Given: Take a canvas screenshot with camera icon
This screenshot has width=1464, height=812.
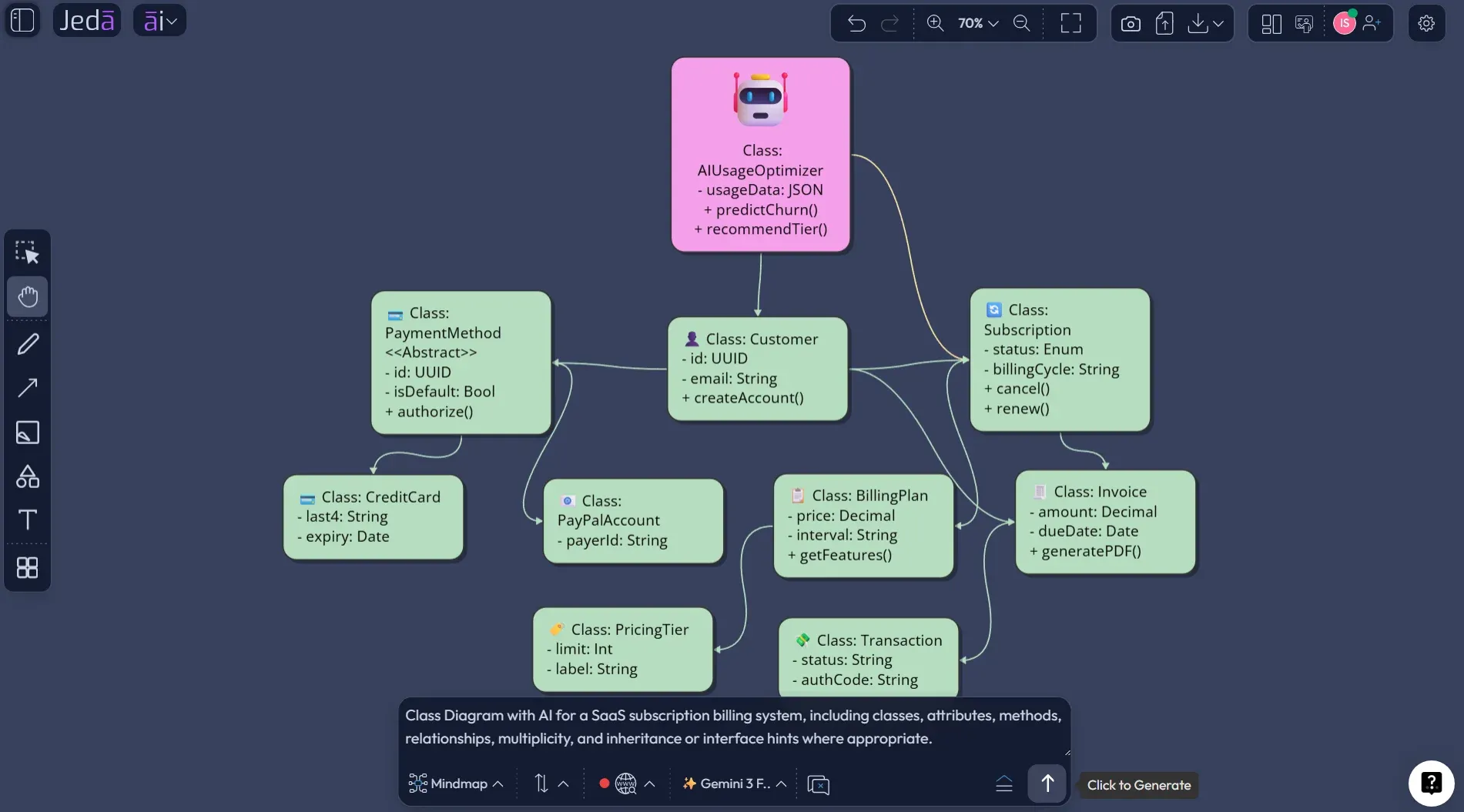Looking at the screenshot, I should [x=1131, y=23].
